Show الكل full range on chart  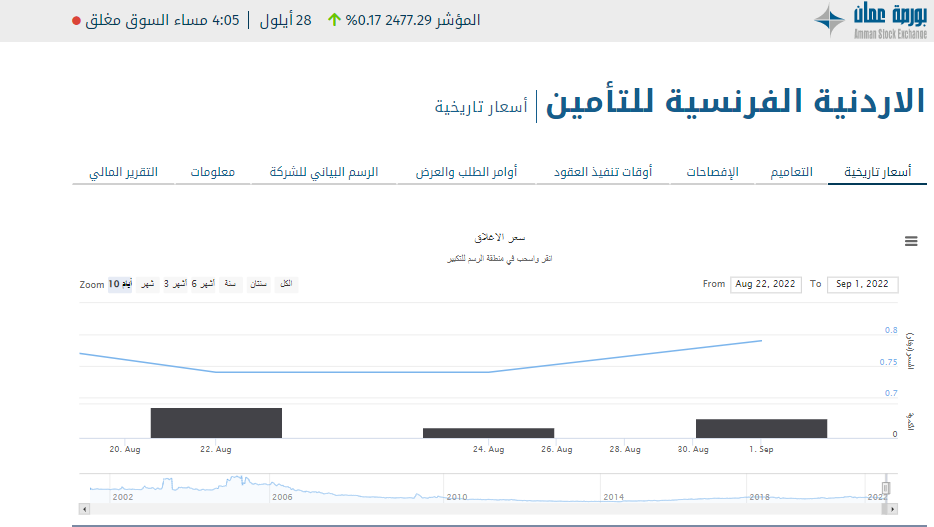[x=287, y=284]
